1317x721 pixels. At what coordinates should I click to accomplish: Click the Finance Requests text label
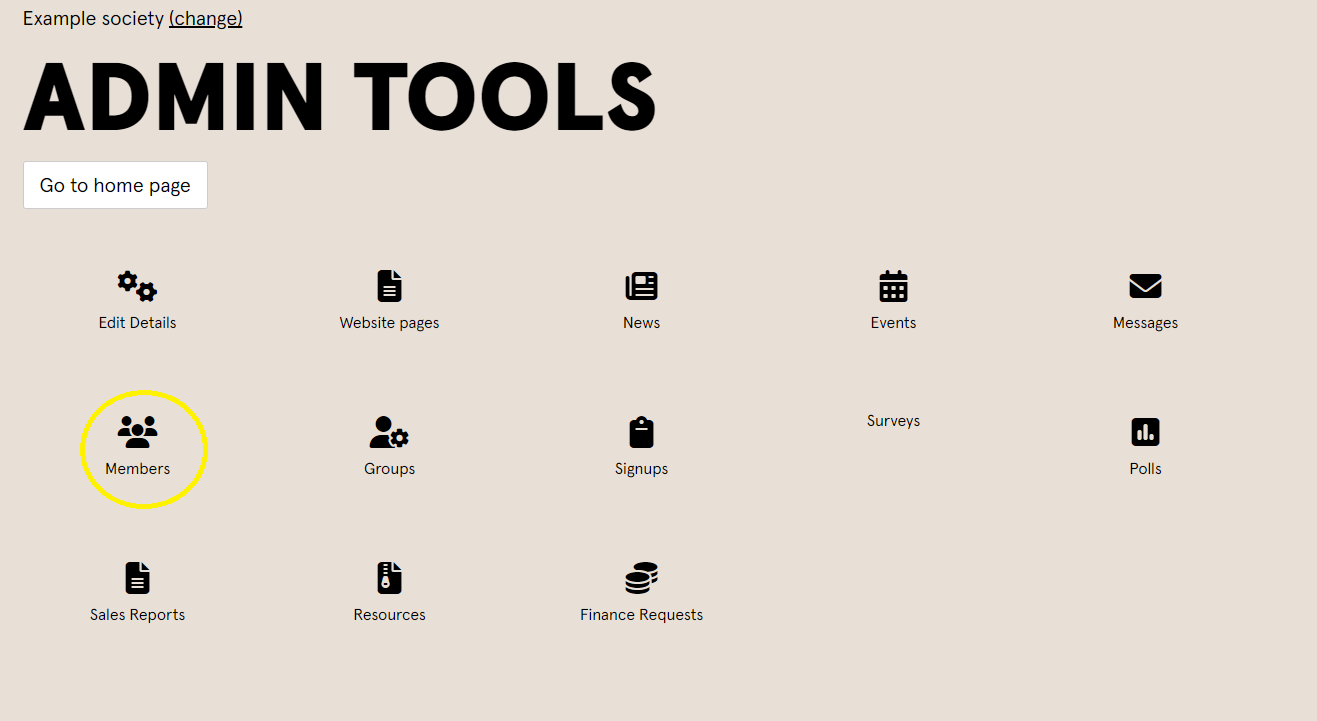(641, 615)
